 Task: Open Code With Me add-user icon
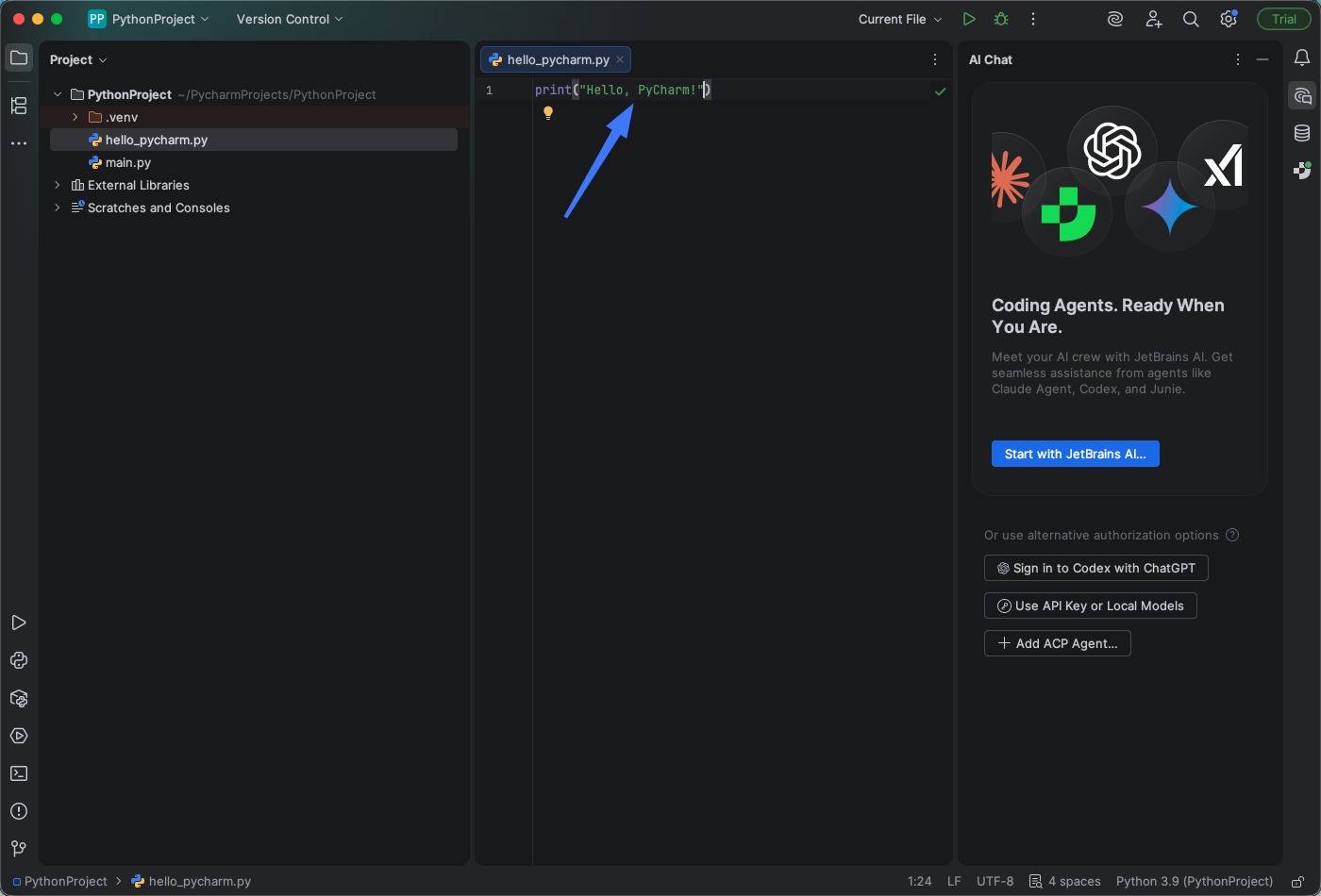(x=1153, y=19)
